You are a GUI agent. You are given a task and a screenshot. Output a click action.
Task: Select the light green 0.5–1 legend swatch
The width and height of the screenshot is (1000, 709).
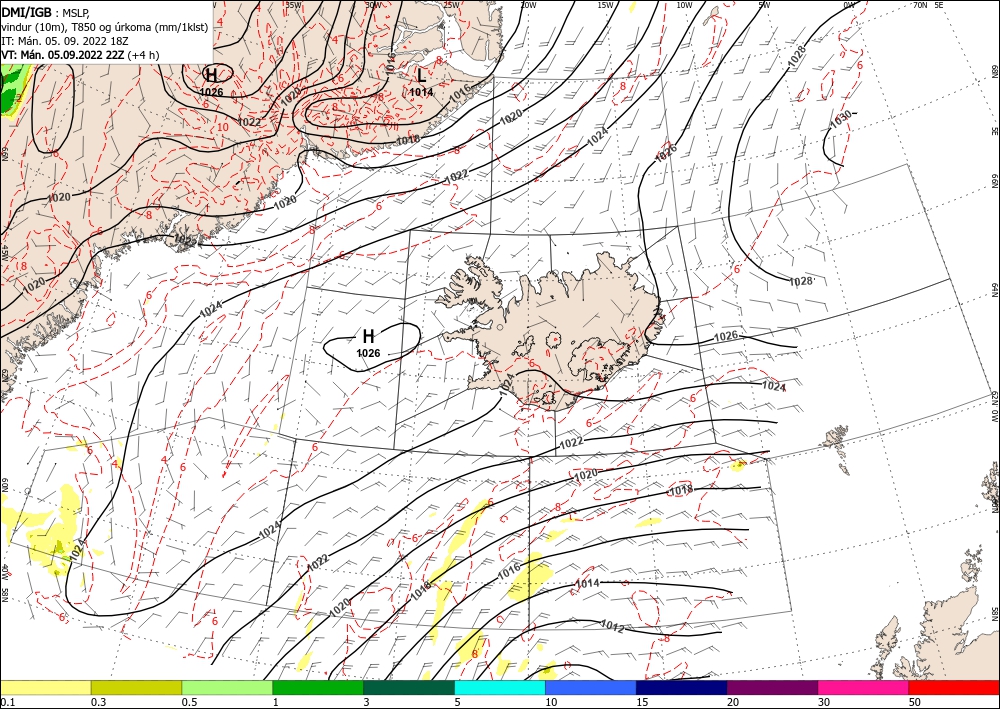point(227,687)
